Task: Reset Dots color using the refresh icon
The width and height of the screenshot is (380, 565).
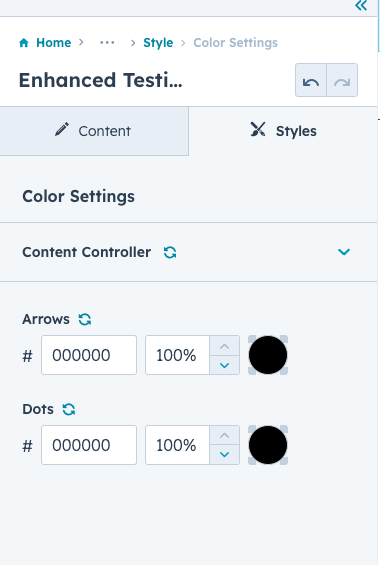Action: (x=69, y=409)
